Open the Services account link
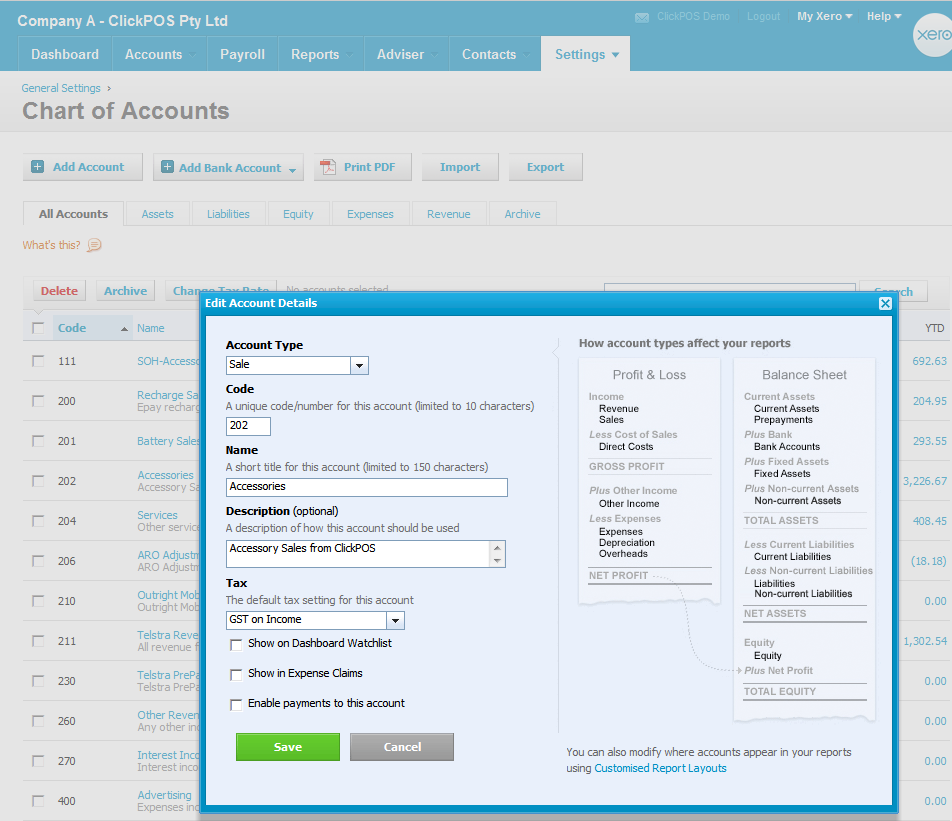Viewport: 952px width, 821px height. [157, 515]
